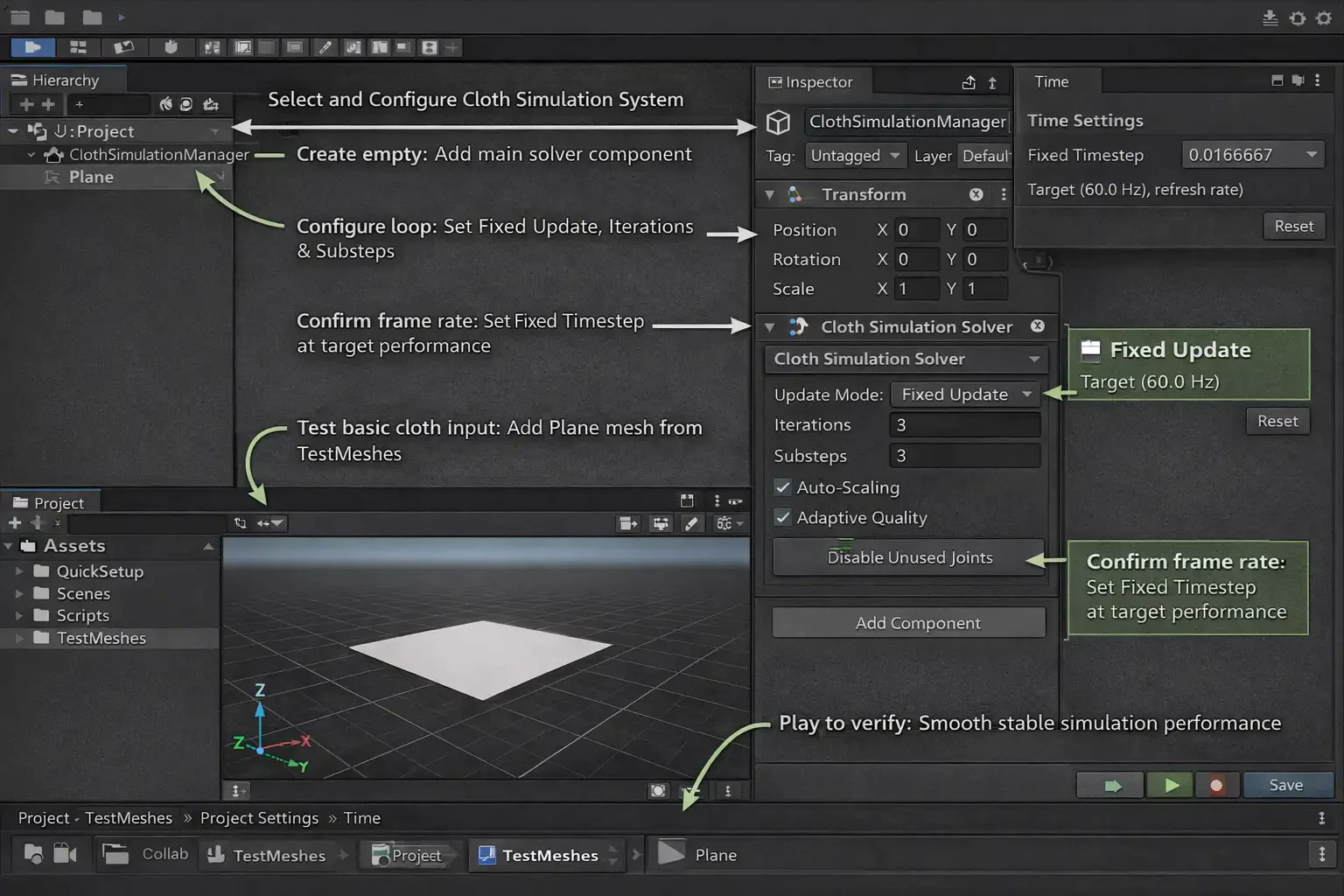Screen dimensions: 1344x896
Task: Click the Iterations value field
Action: point(963,424)
